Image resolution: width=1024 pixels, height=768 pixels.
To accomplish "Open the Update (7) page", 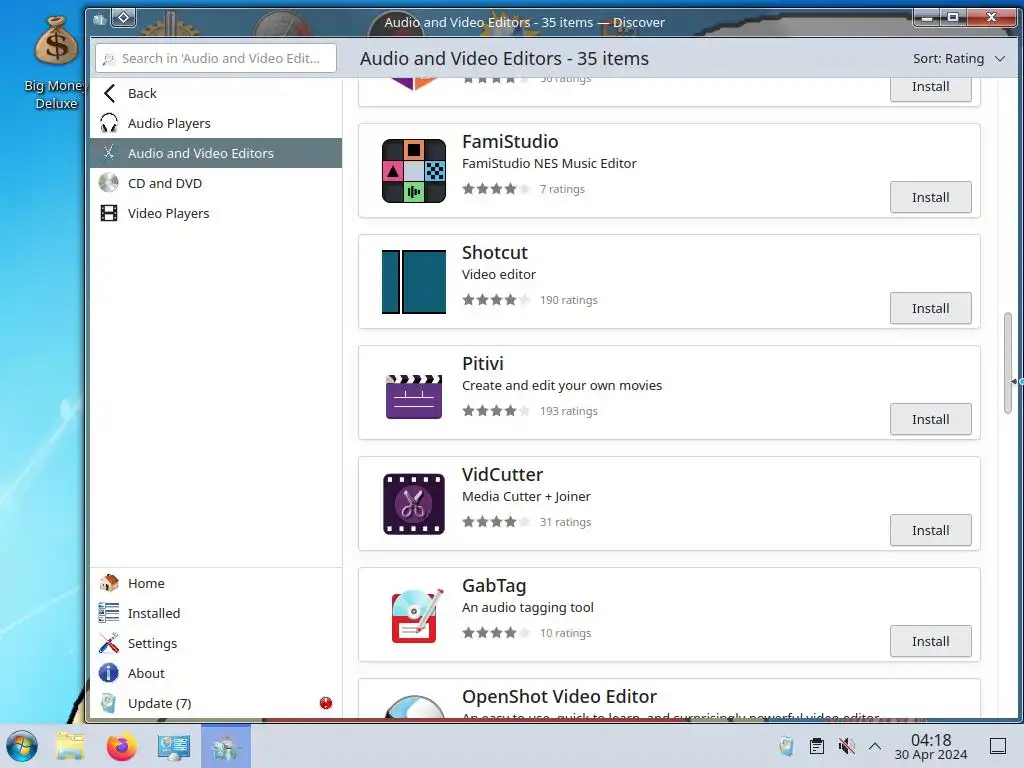I will click(216, 703).
